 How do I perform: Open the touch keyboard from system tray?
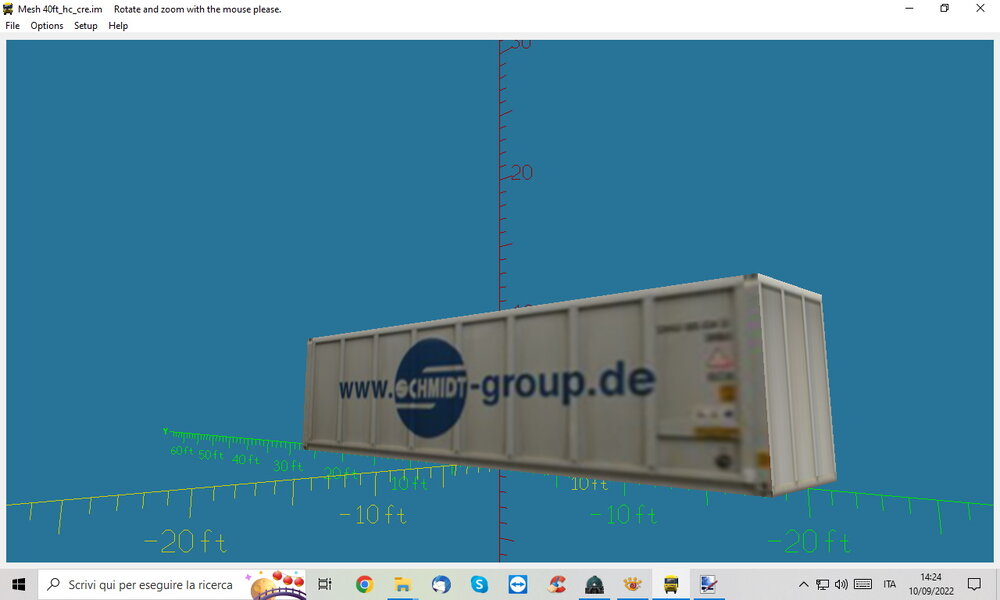click(x=863, y=584)
